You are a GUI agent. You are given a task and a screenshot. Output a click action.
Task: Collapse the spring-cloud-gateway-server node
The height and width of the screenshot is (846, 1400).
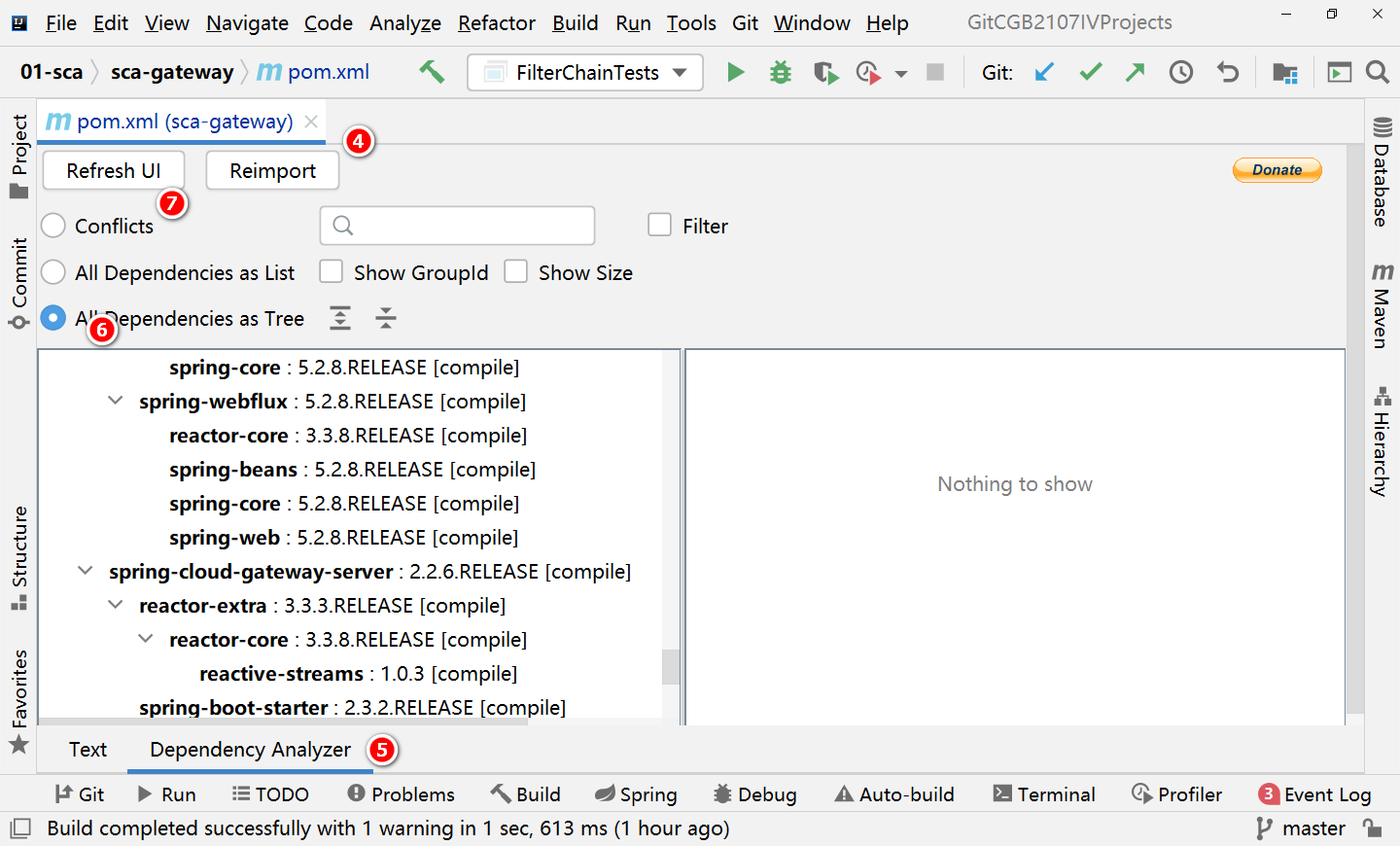tap(86, 571)
